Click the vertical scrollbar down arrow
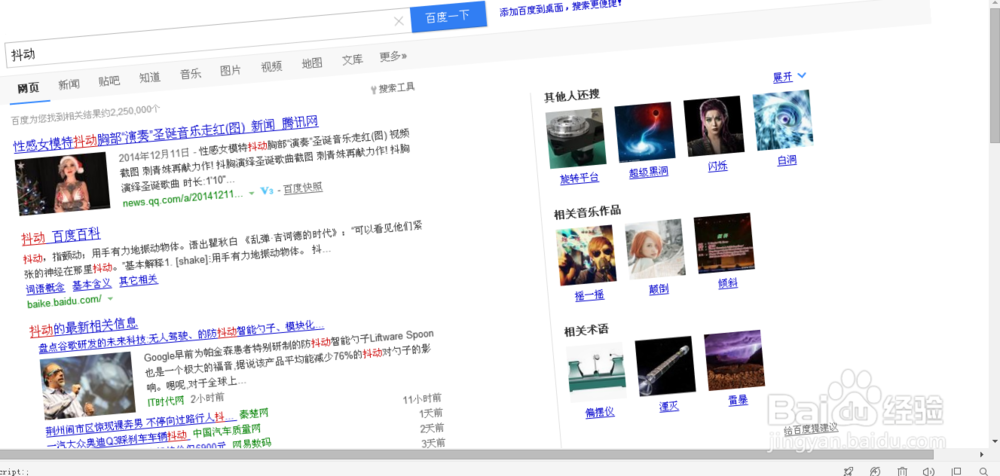Screen dimensions: 1000x476 pos(995,442)
